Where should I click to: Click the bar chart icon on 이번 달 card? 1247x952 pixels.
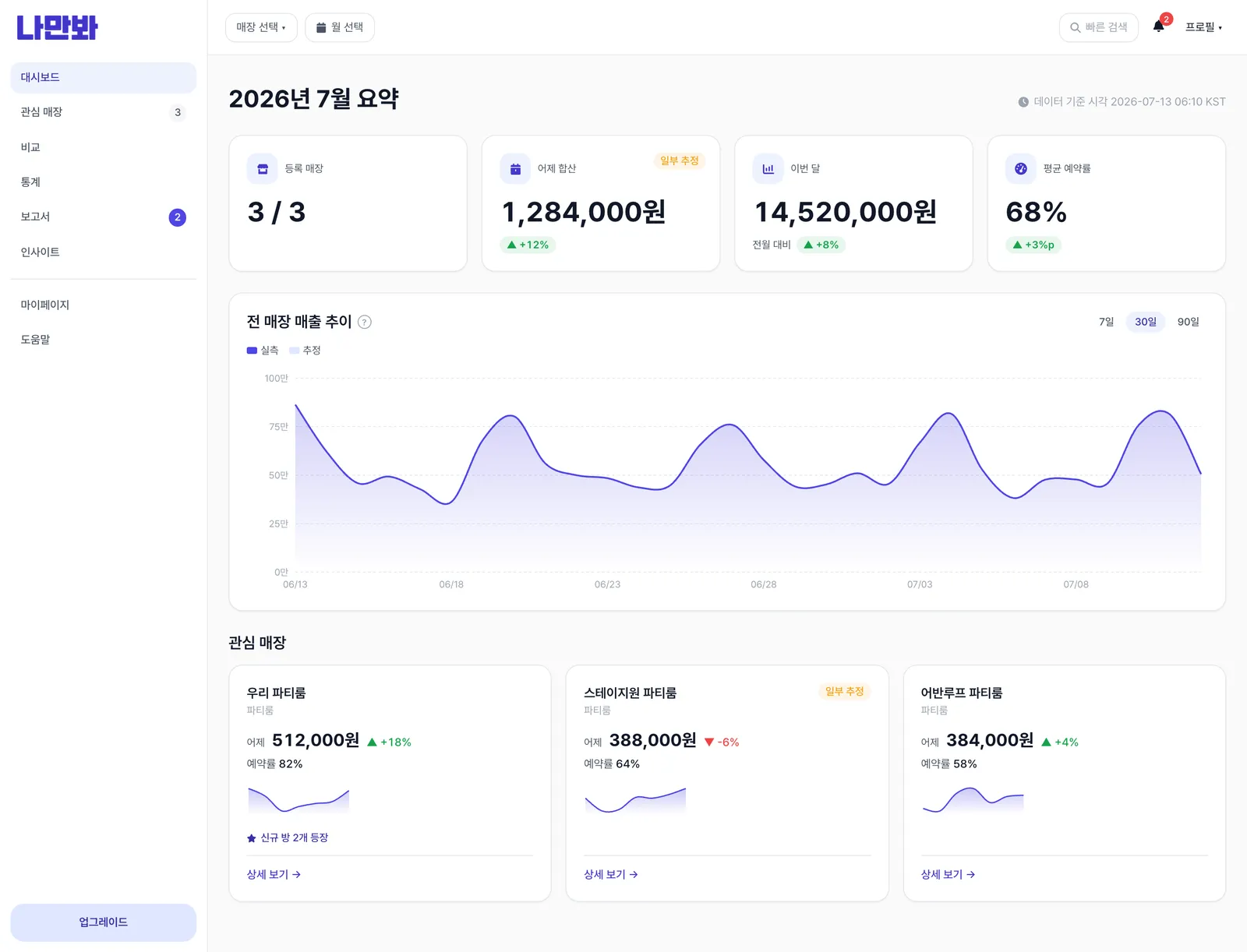coord(768,168)
